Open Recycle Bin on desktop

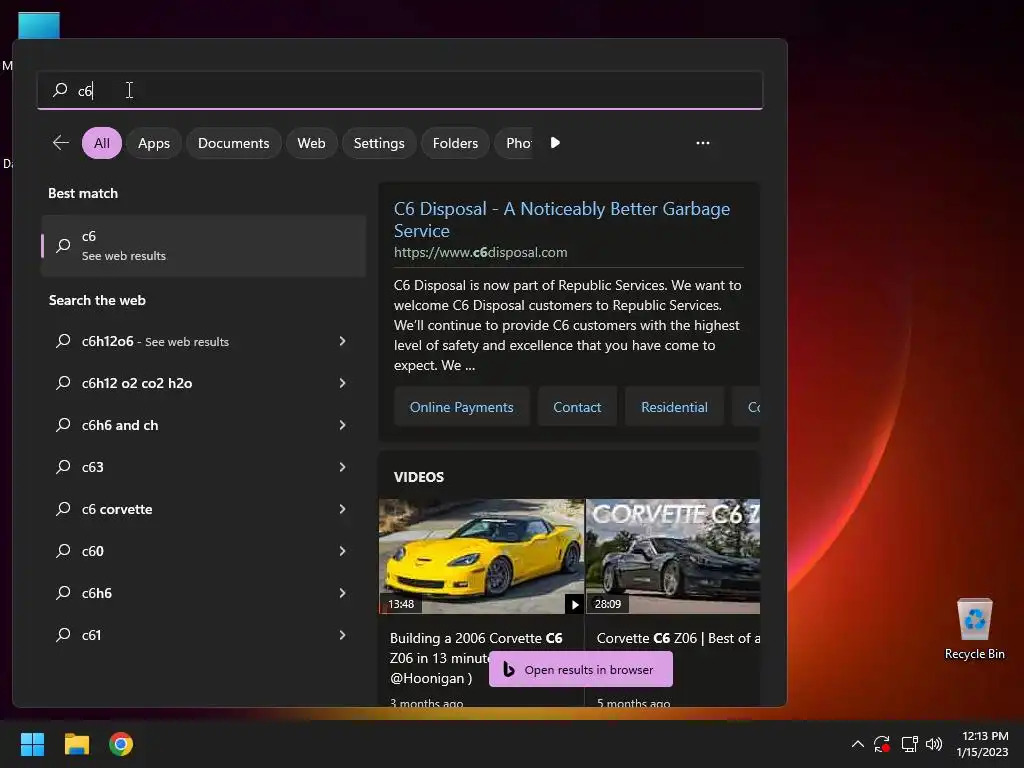coord(974,628)
